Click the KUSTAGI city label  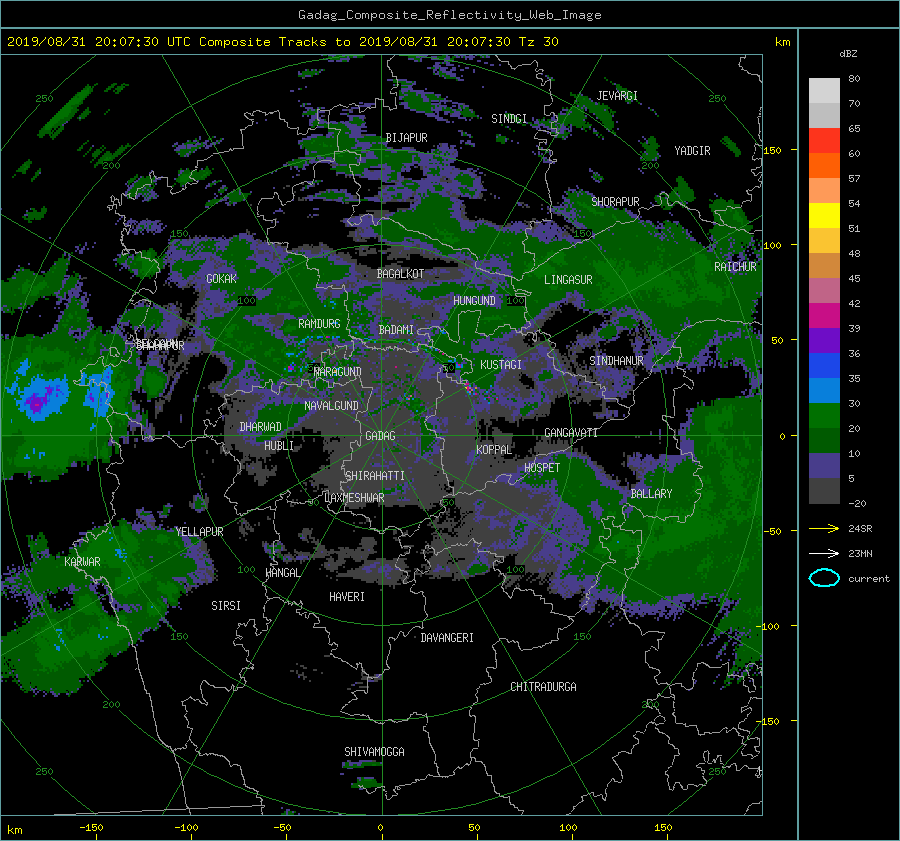[x=501, y=365]
